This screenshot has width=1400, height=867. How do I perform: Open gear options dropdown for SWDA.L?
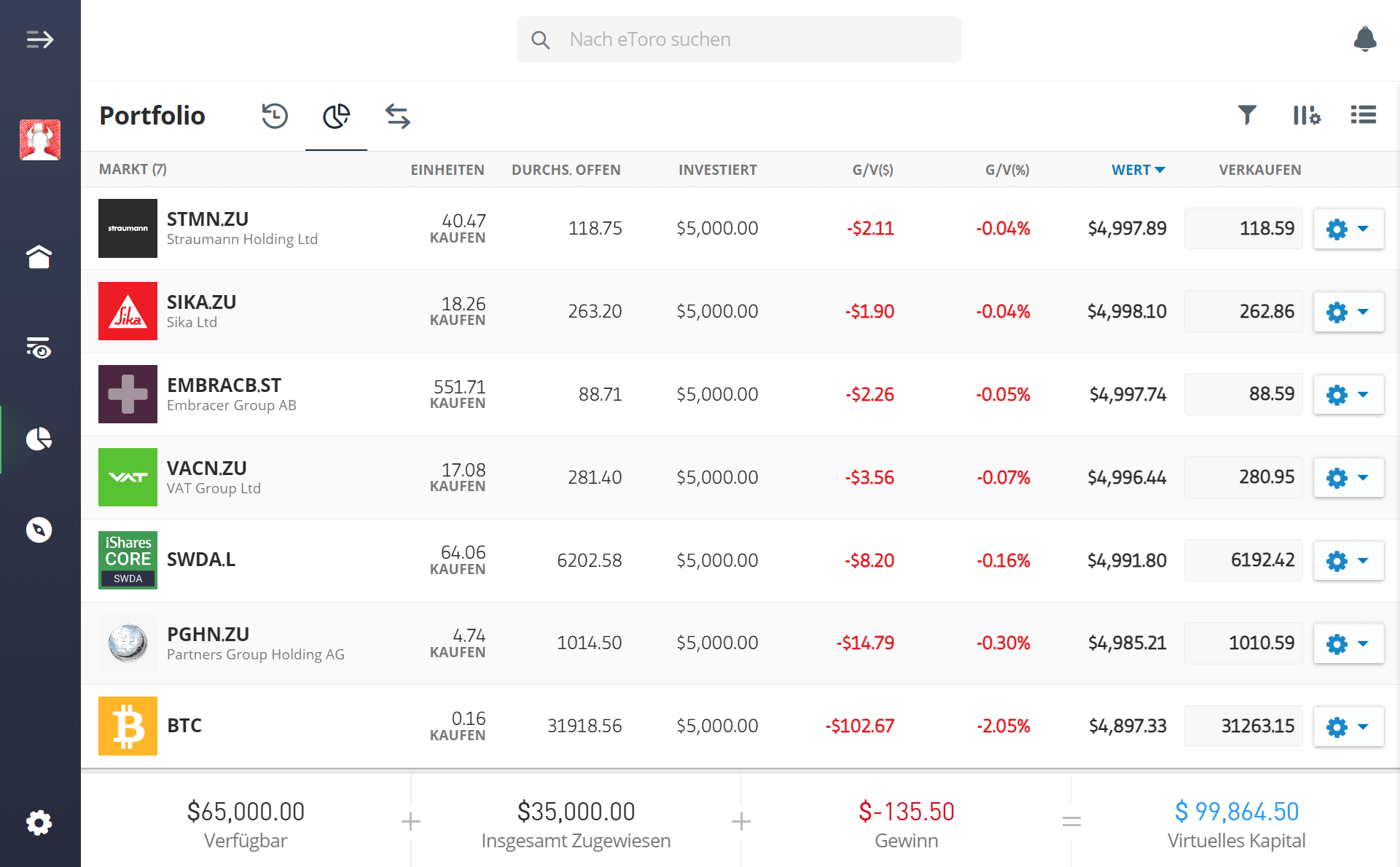pos(1348,561)
